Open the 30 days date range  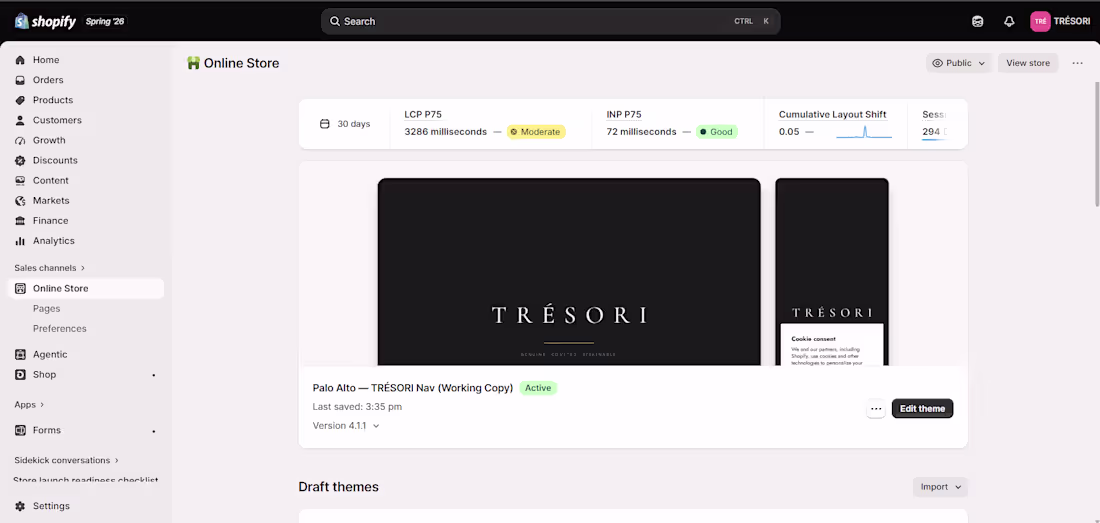coord(344,124)
